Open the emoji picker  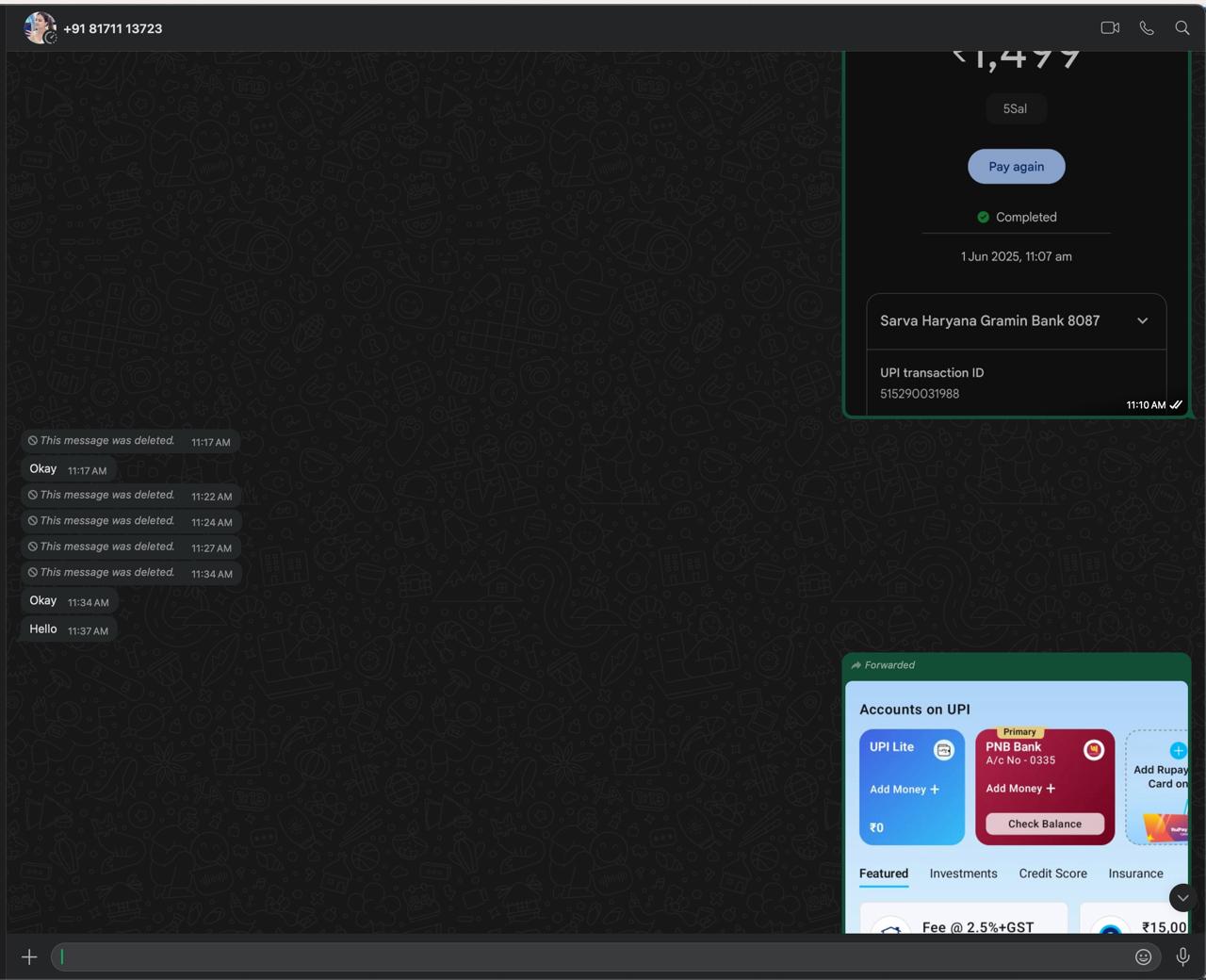pos(1143,957)
